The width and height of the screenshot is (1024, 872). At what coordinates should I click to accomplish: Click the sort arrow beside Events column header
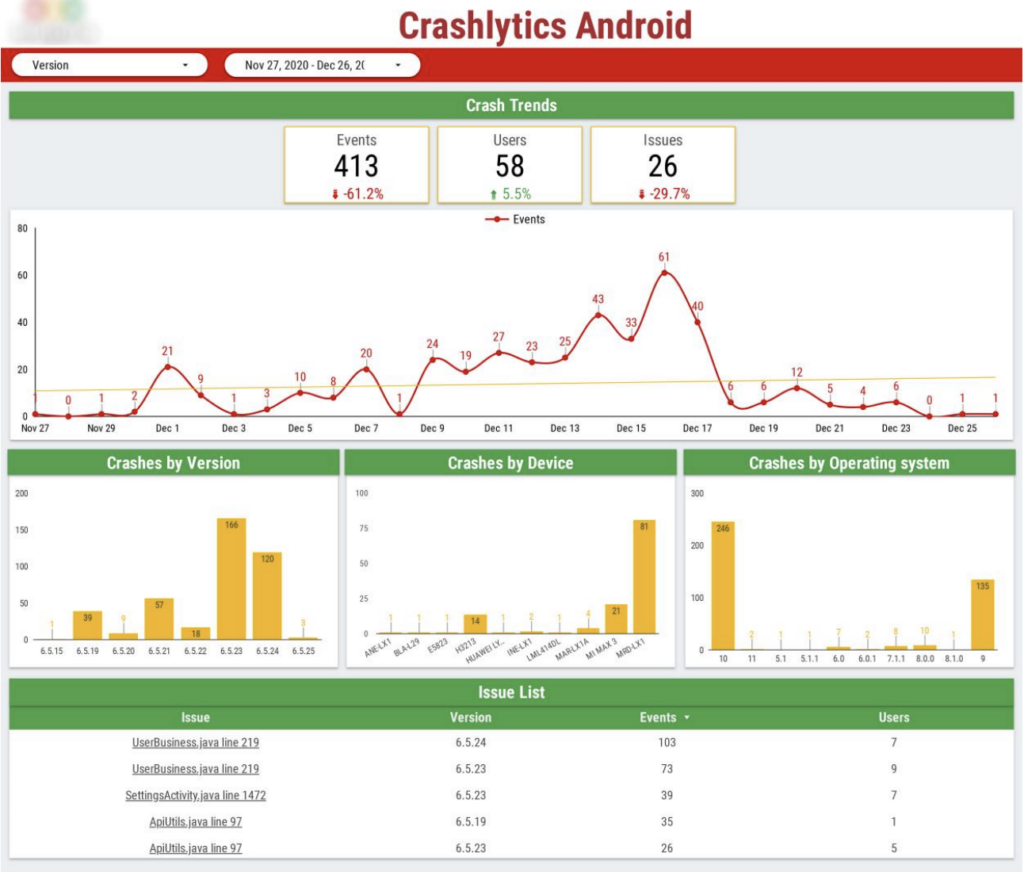tap(687, 718)
